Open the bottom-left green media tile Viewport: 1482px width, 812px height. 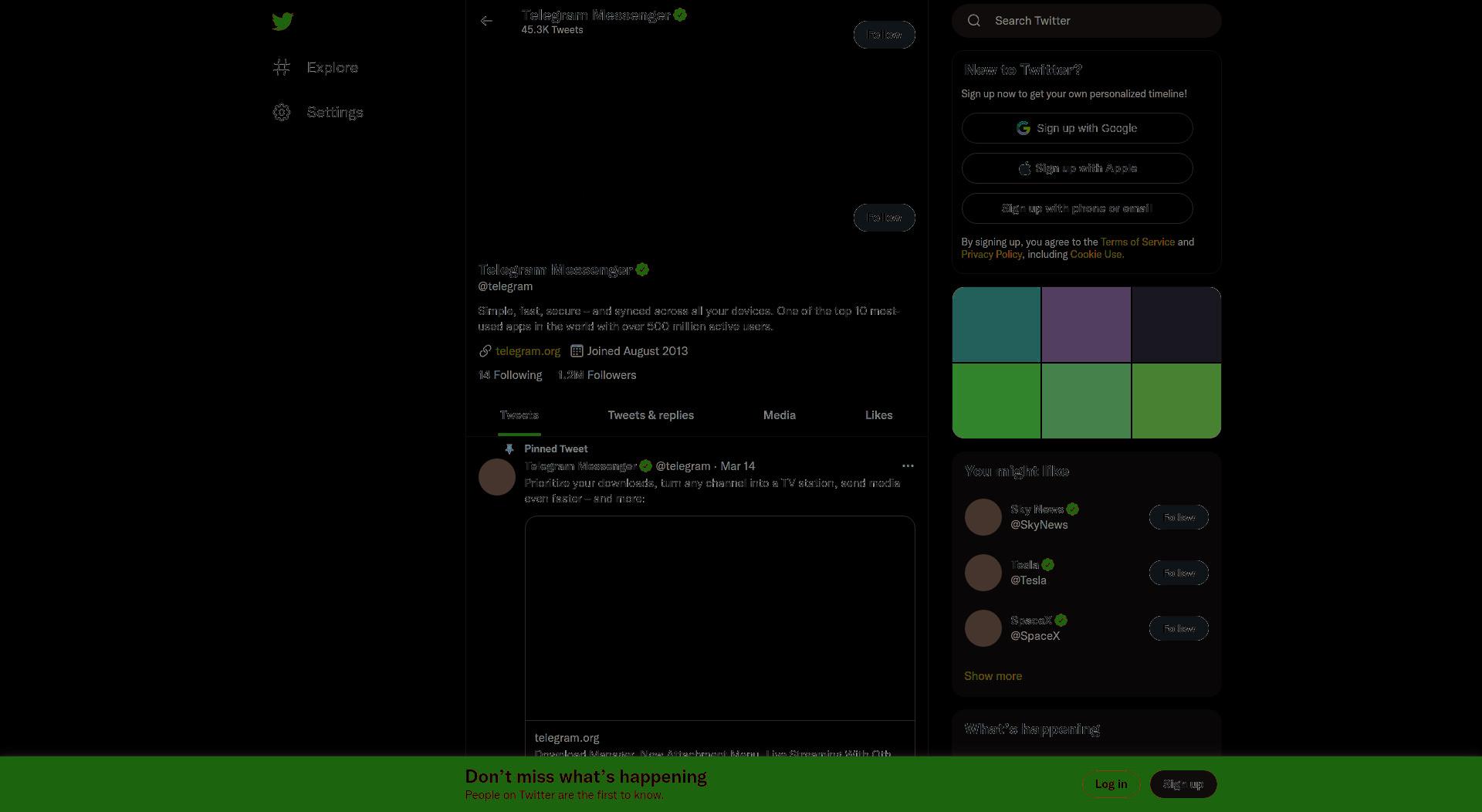[996, 401]
